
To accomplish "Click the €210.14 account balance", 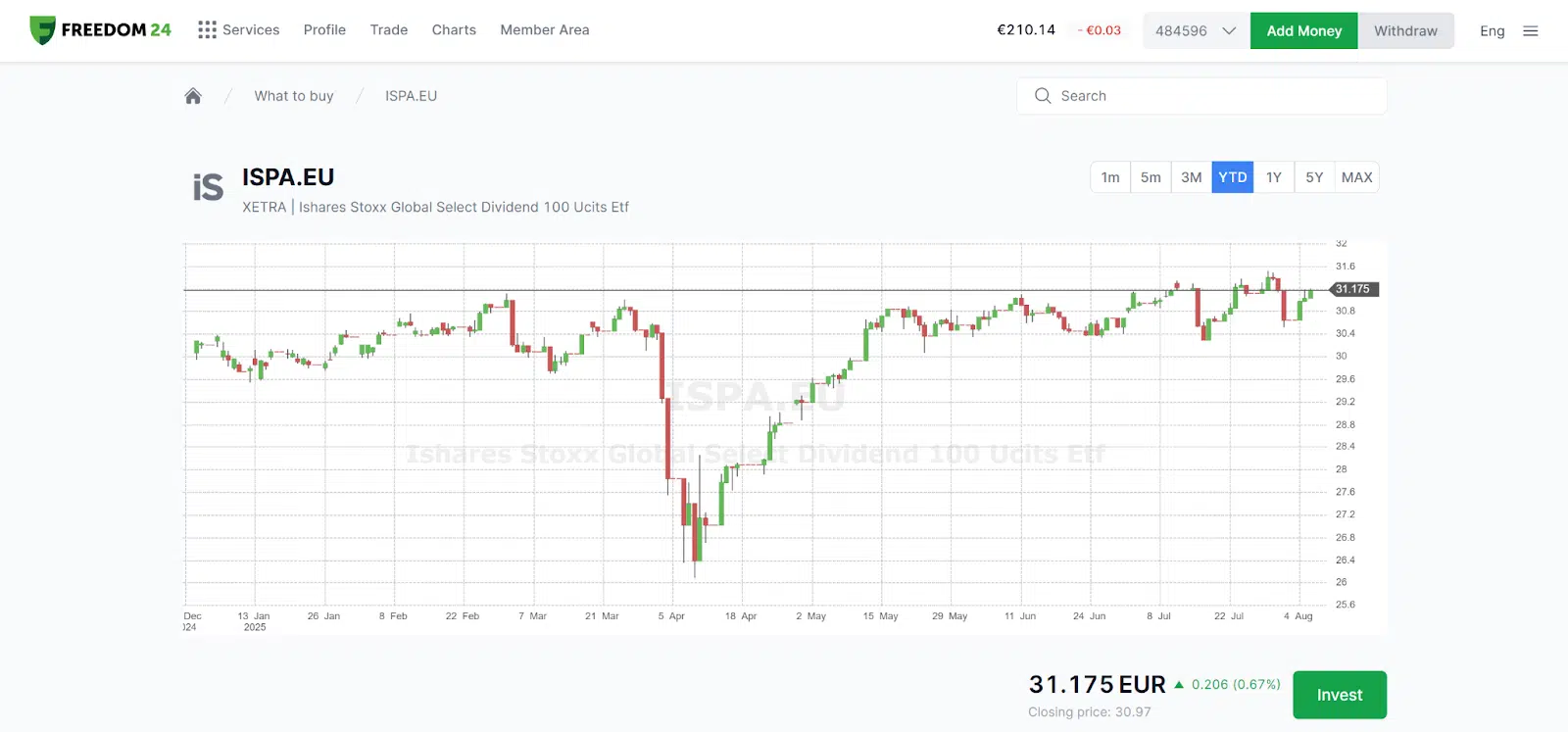I will (x=1026, y=30).
